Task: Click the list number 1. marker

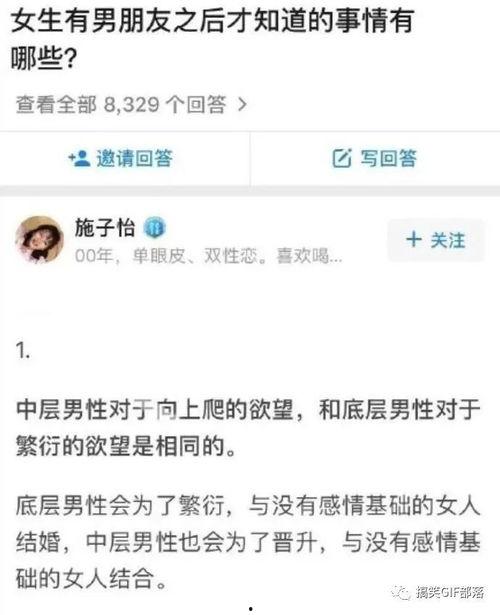Action: click(23, 350)
